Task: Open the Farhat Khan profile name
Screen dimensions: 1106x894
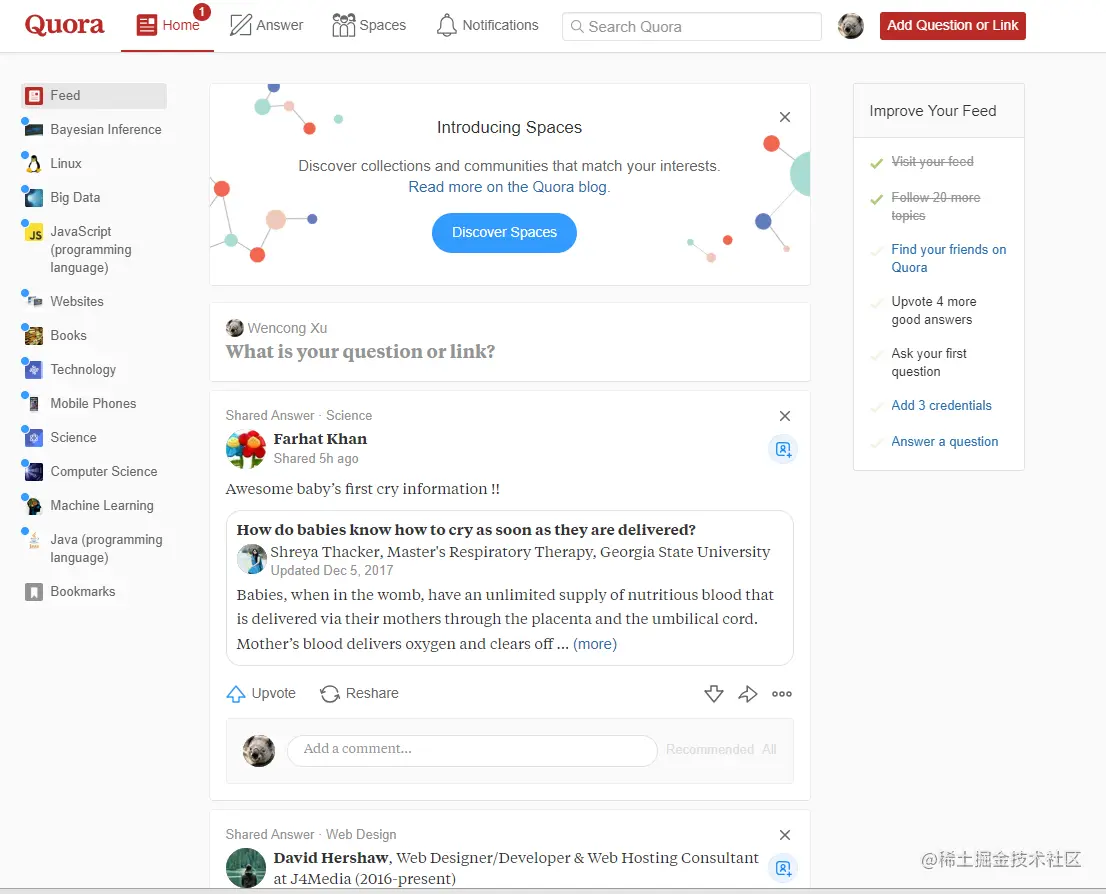Action: pyautogui.click(x=320, y=439)
